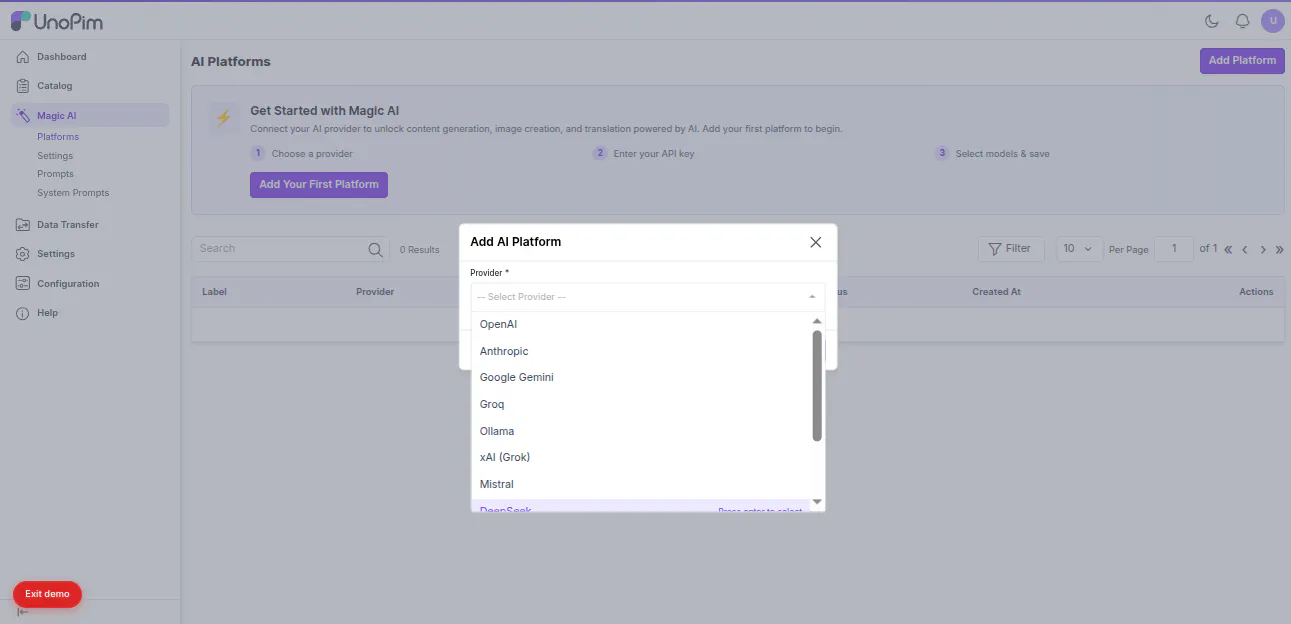Go to Platforms submenu item
Screen dimensions: 1291x624
58,137
